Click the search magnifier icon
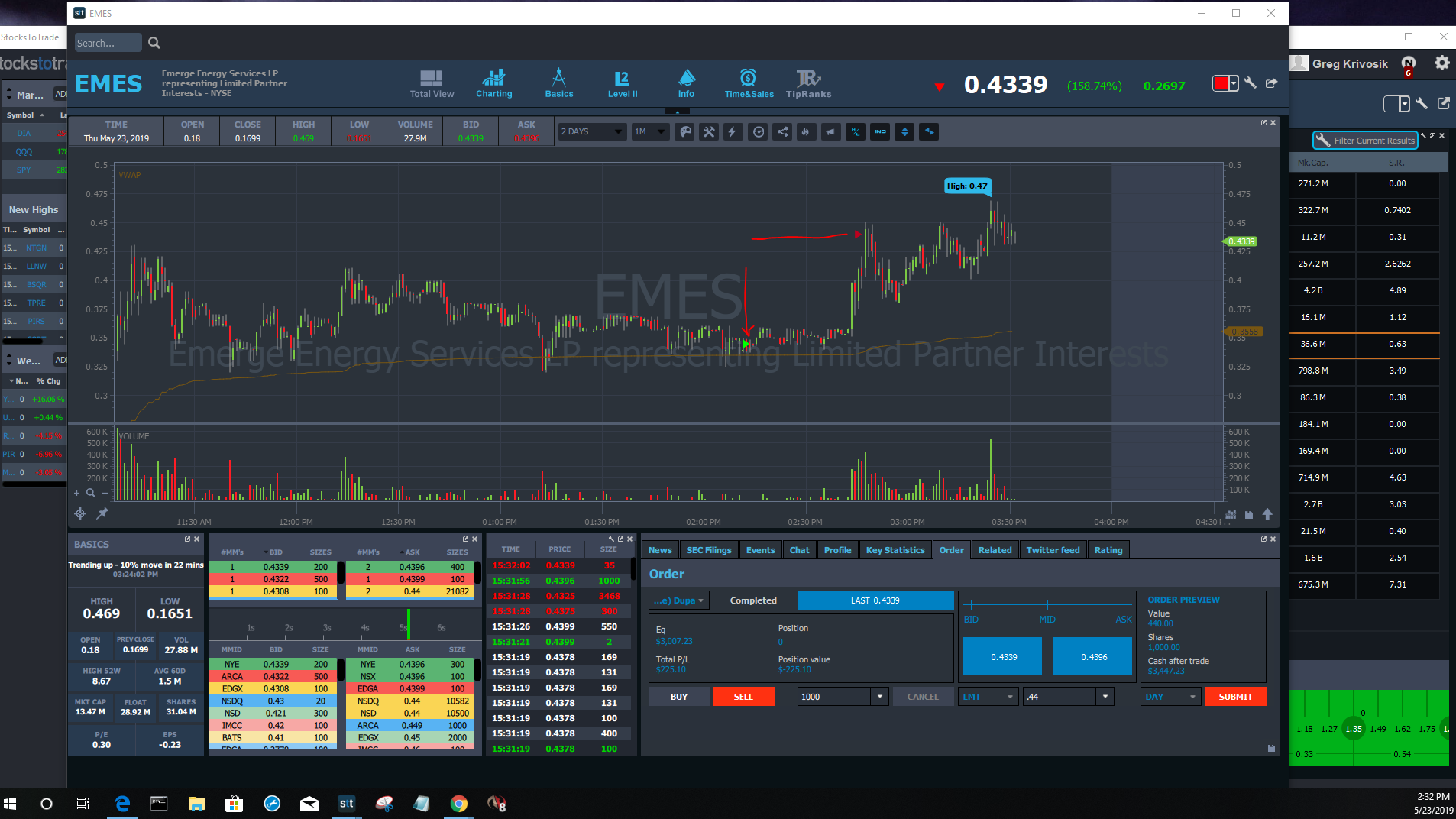This screenshot has width=1456, height=819. click(154, 43)
